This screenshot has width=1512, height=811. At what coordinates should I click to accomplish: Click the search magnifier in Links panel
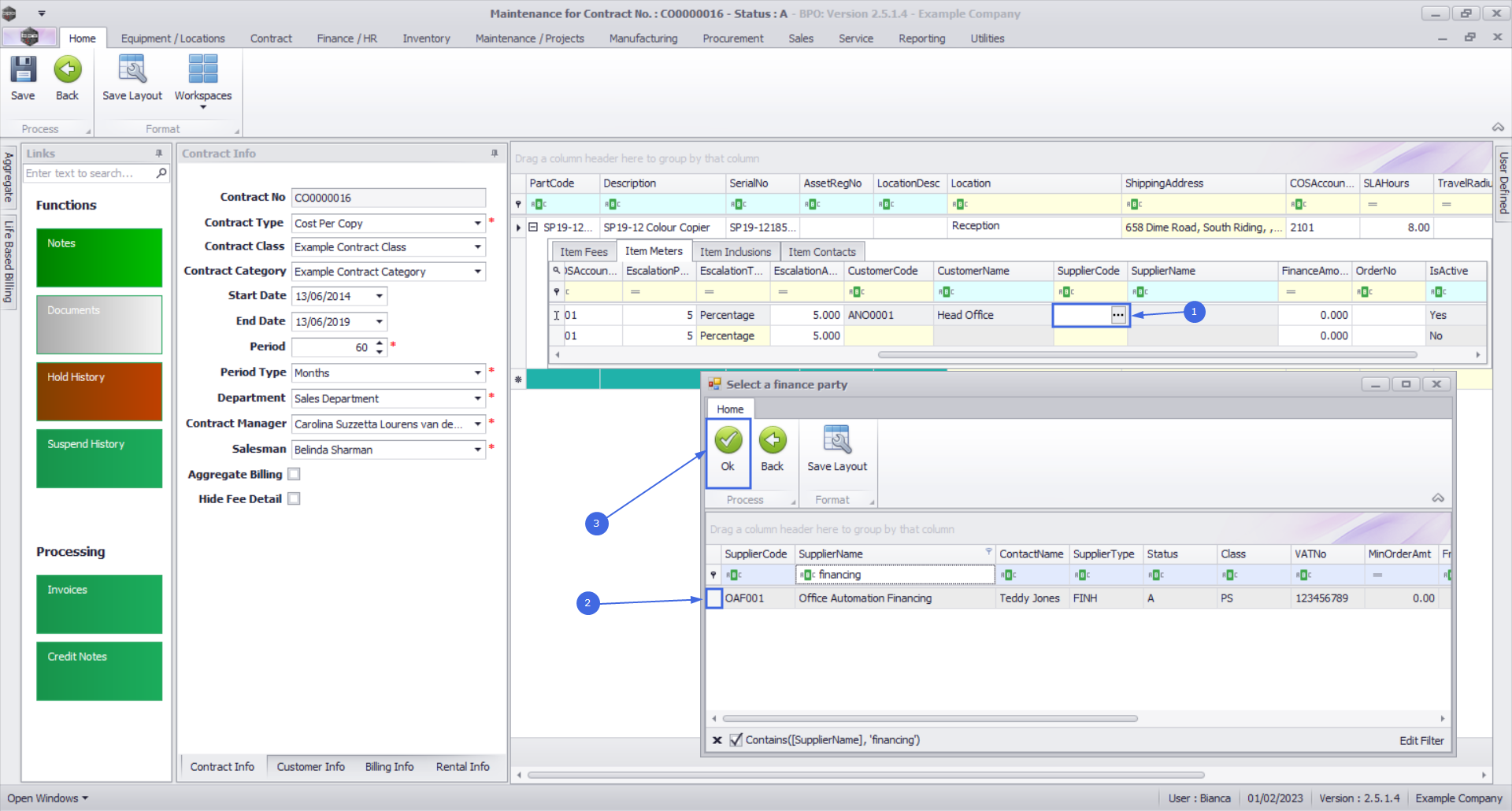(161, 173)
